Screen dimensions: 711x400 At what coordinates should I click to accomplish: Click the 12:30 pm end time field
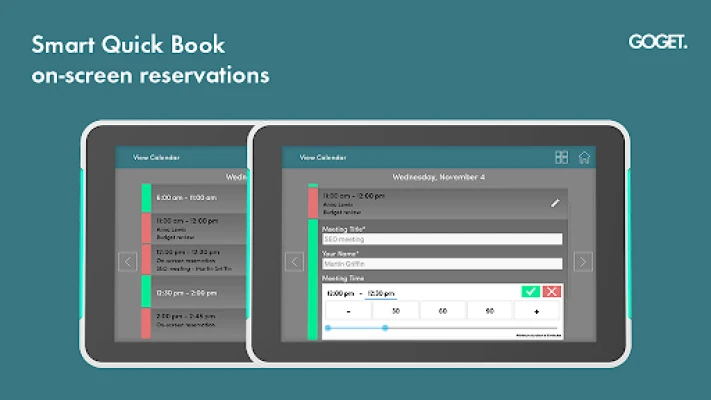380,293
